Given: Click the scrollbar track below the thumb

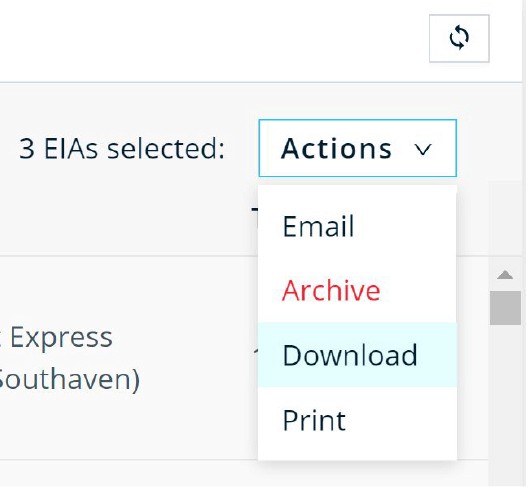Looking at the screenshot, I should coord(505,406).
